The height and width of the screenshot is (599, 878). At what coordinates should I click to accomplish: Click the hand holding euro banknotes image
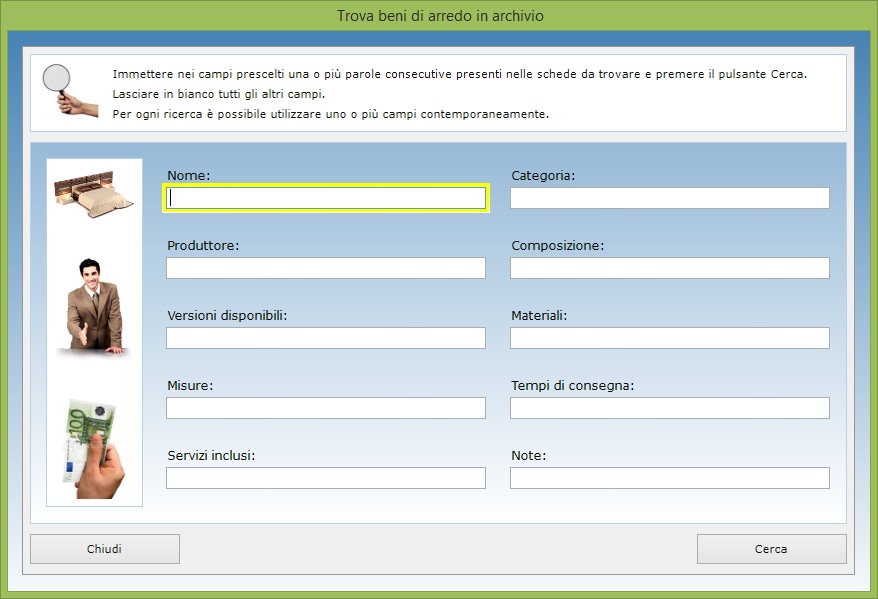click(x=94, y=448)
